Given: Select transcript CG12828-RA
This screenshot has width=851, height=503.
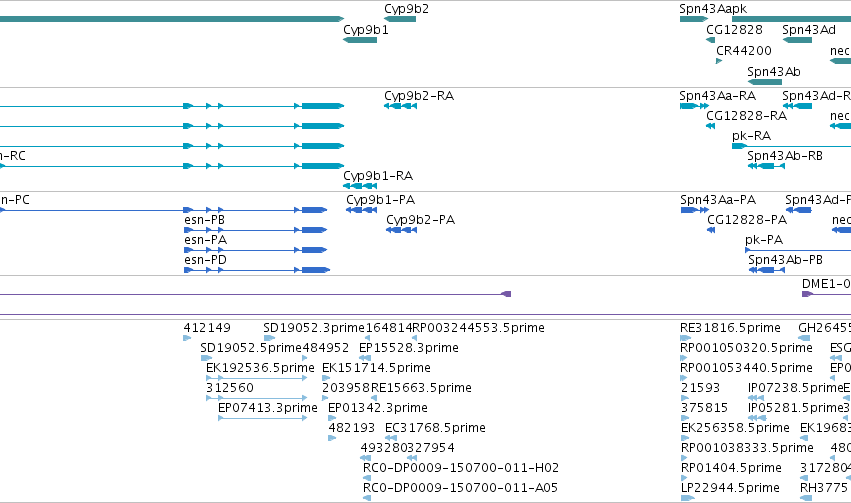Looking at the screenshot, I should click(x=746, y=116).
